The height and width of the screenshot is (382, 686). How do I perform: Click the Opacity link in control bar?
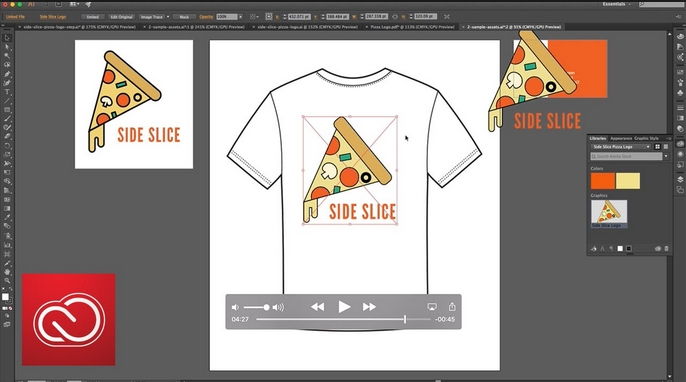206,17
